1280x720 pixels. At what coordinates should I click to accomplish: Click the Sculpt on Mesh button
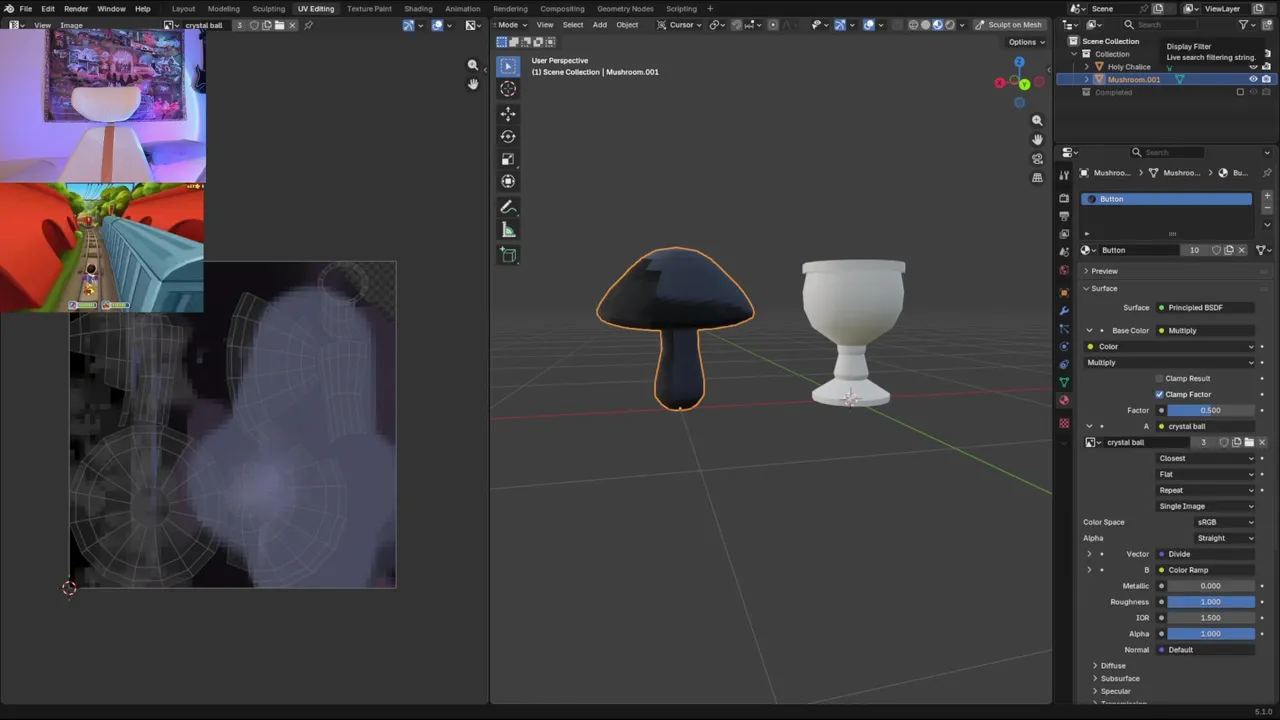1008,25
